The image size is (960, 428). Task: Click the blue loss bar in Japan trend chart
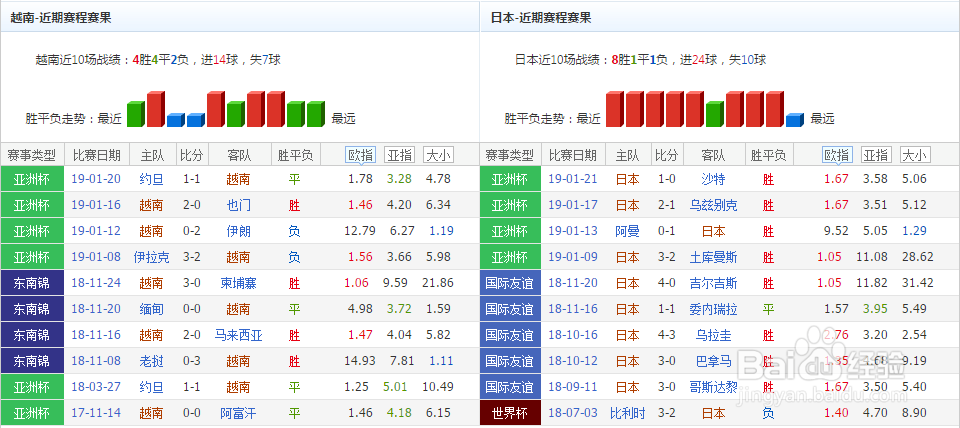794,120
